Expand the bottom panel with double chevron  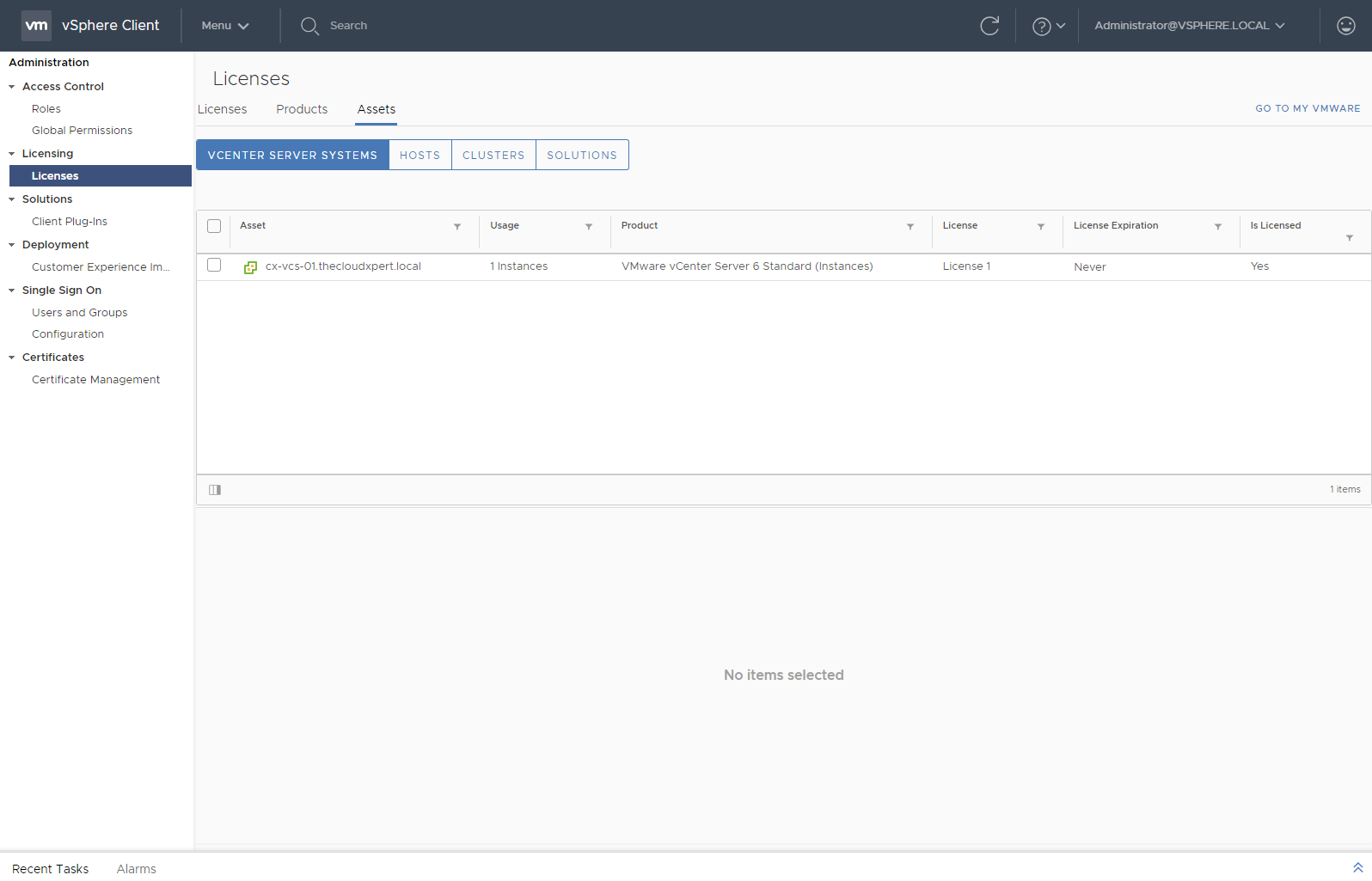click(x=1357, y=868)
